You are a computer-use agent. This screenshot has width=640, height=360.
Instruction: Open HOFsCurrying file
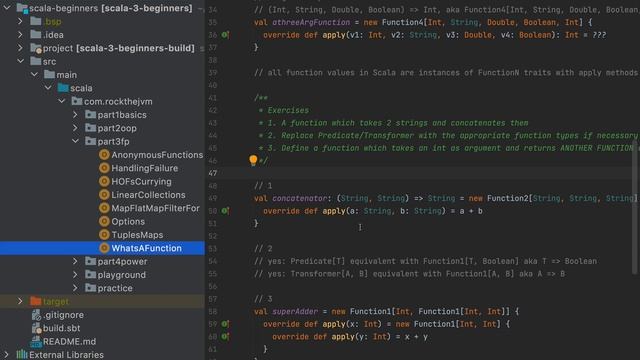141,181
